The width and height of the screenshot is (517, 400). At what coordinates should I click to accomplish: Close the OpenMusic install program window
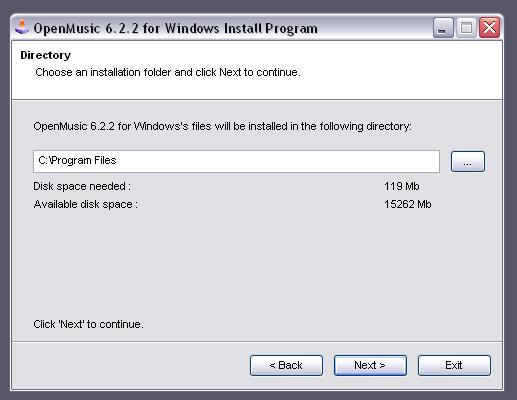[x=489, y=28]
